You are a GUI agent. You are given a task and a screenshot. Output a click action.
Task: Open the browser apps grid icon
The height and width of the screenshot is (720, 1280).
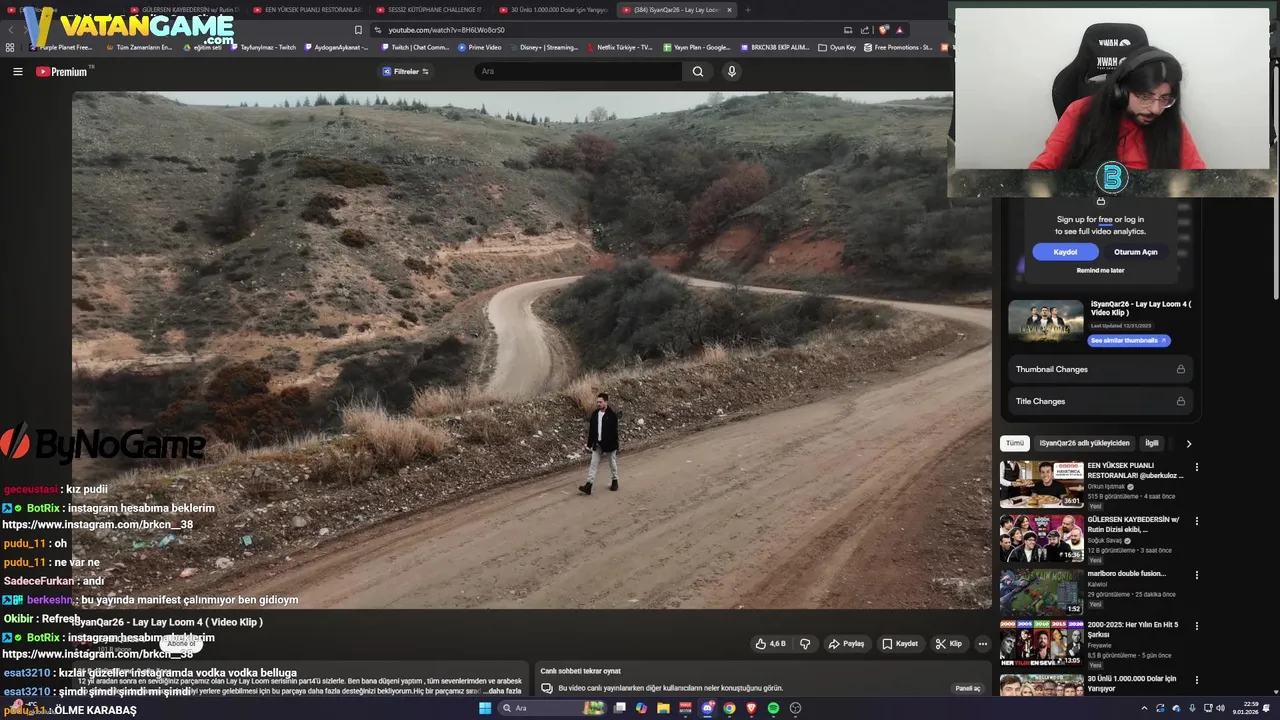coord(10,47)
